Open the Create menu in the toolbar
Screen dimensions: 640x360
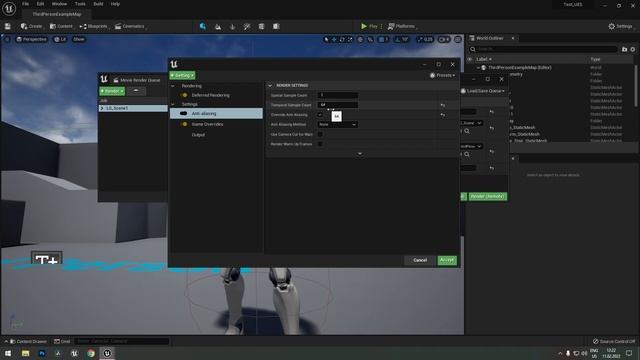31,26
